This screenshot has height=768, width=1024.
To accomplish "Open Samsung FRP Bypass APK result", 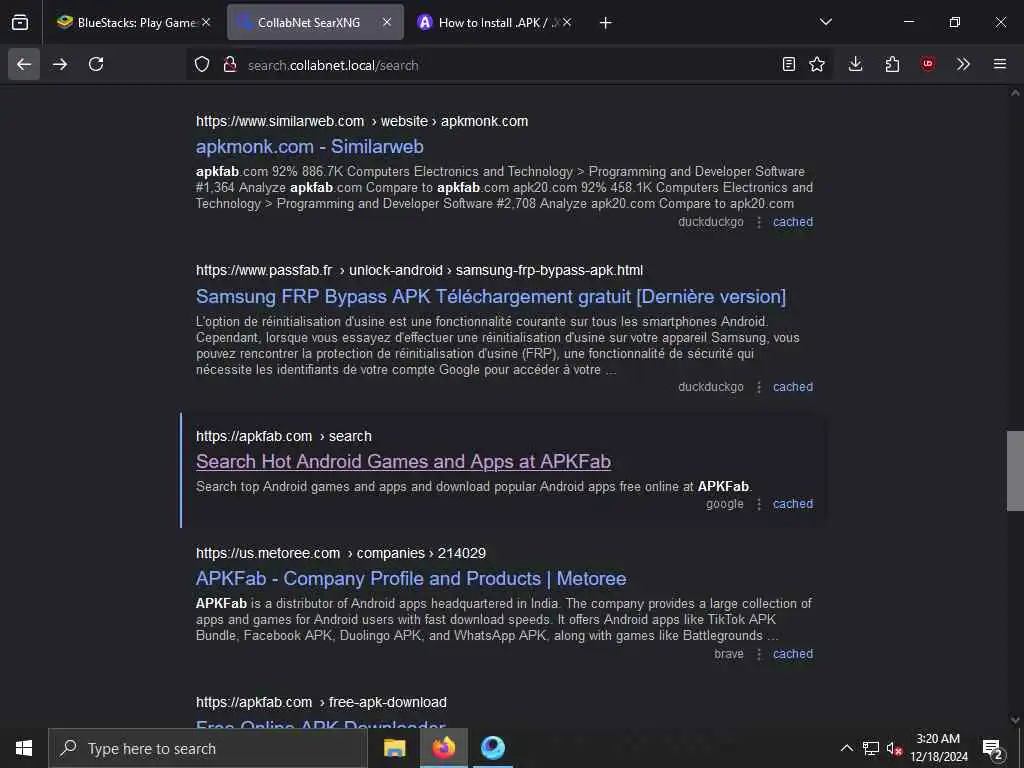I will [x=490, y=296].
